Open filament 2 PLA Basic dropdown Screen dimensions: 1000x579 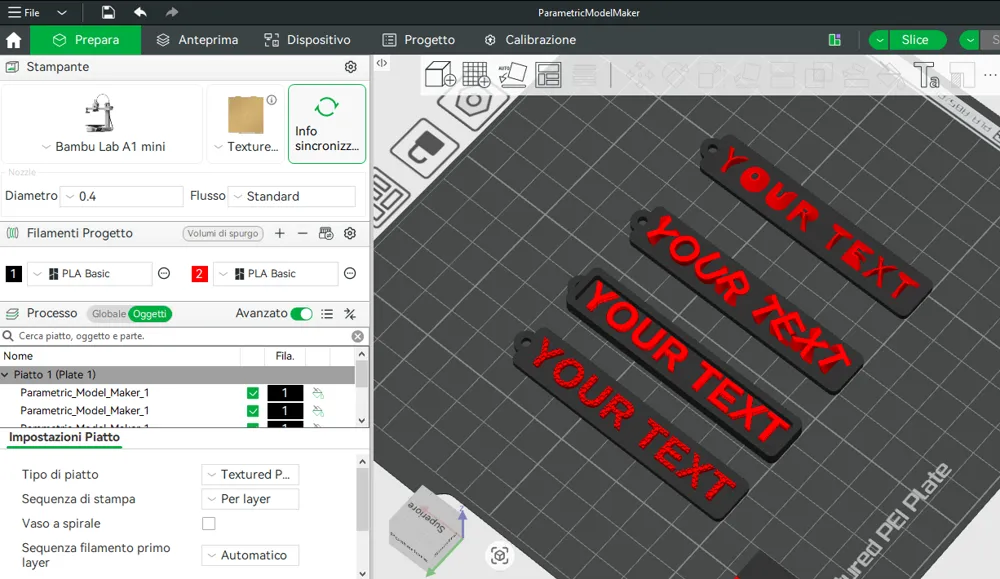(275, 274)
